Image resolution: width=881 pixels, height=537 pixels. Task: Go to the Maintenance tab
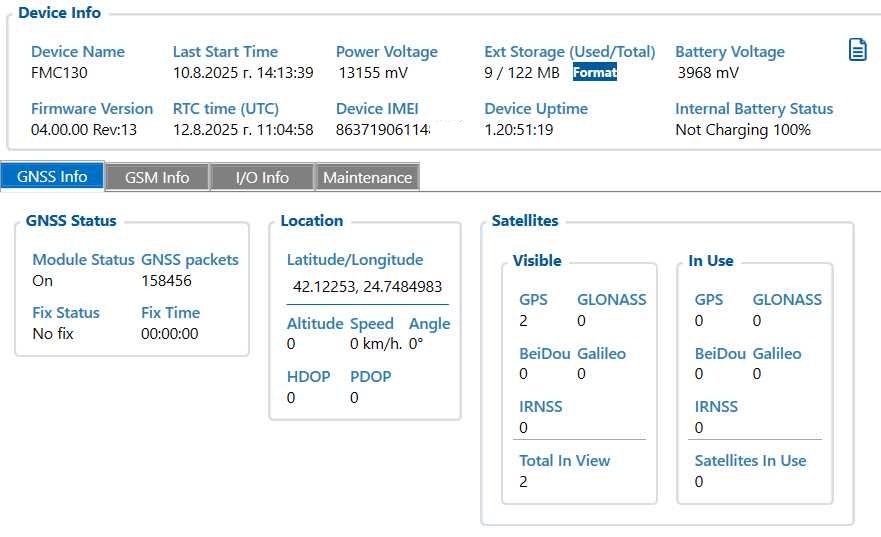pos(367,177)
